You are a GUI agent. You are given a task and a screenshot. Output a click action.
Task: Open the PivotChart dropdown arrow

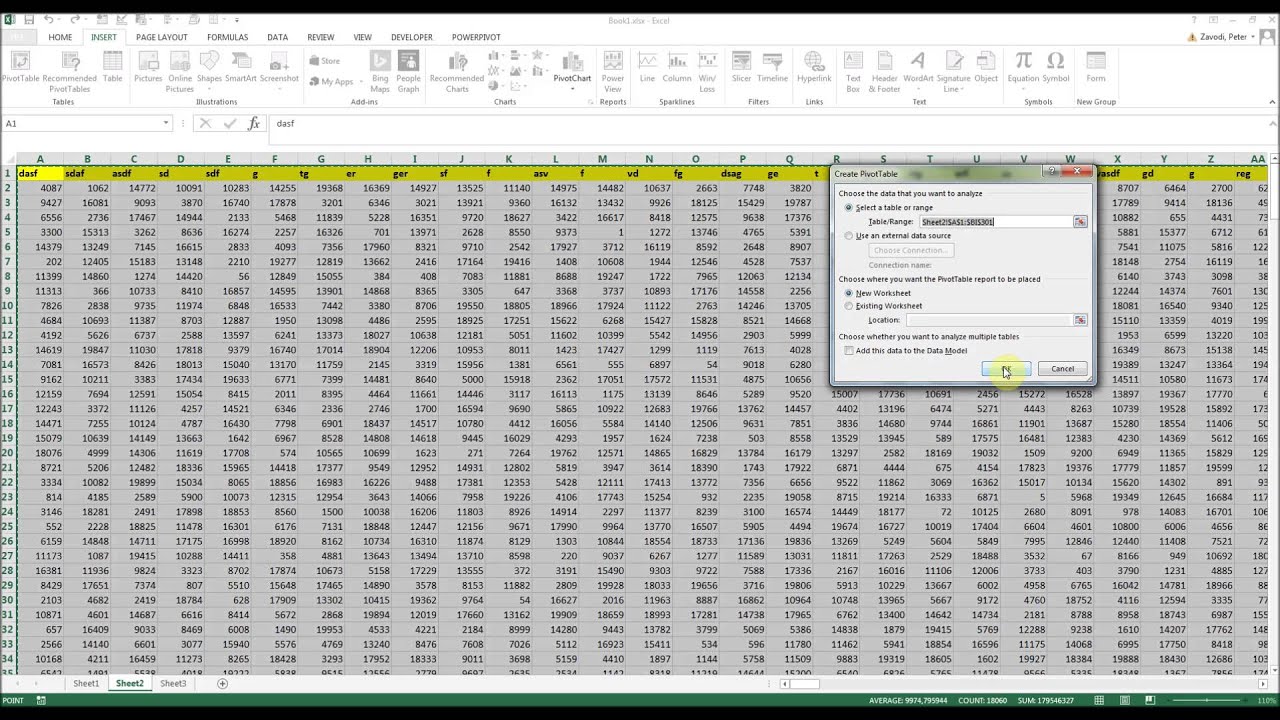click(572, 88)
